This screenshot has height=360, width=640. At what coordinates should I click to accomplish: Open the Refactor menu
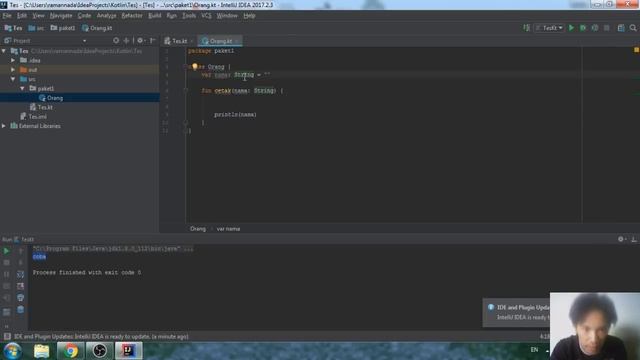coord(132,16)
